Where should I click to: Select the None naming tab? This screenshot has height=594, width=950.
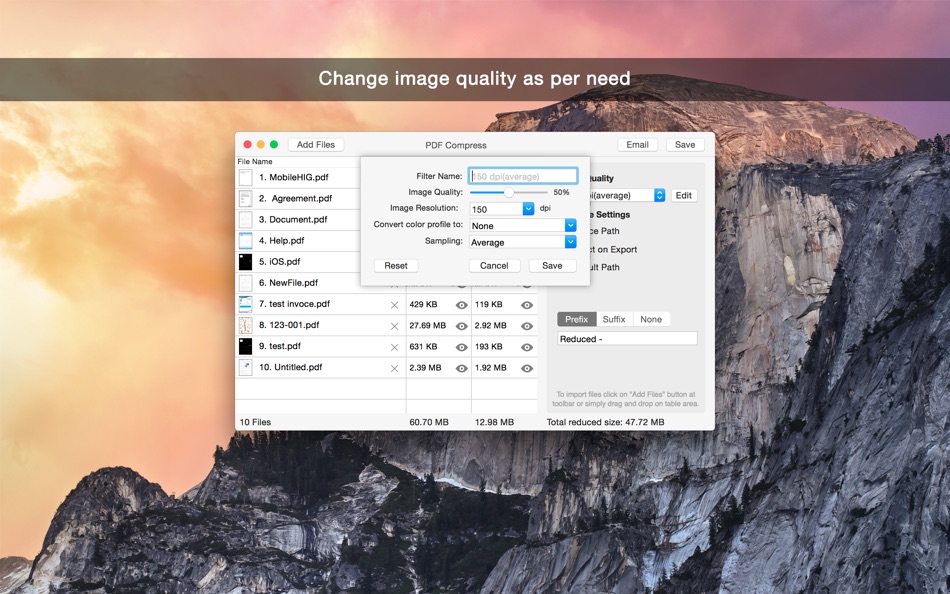click(651, 319)
